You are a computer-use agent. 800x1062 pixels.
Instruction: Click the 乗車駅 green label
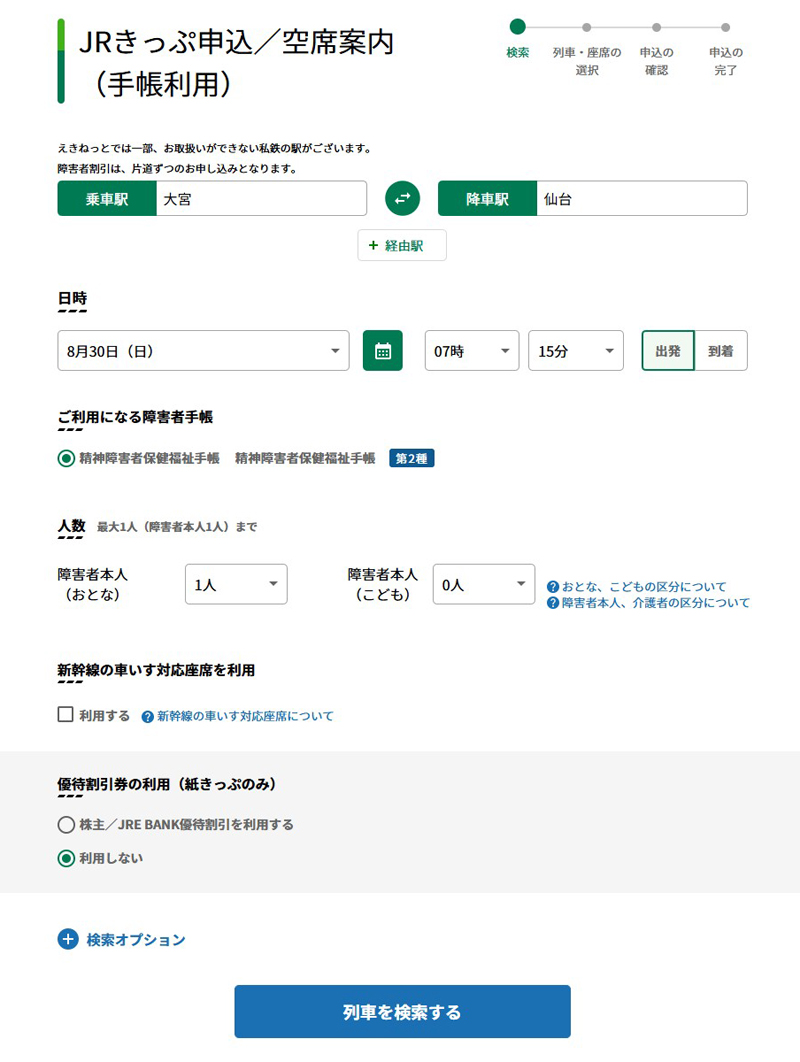pyautogui.click(x=107, y=198)
